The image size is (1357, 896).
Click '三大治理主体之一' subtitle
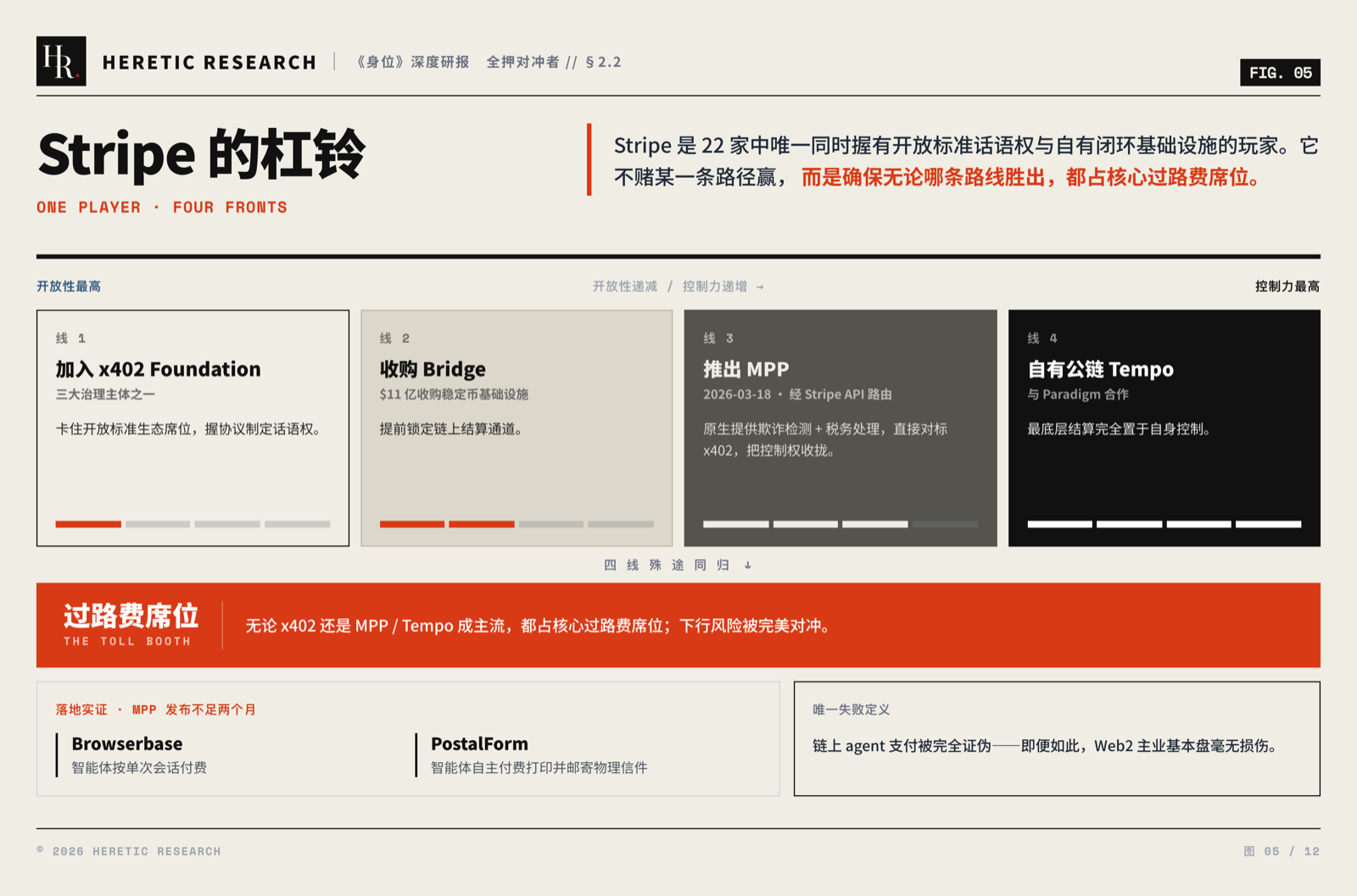click(x=105, y=394)
